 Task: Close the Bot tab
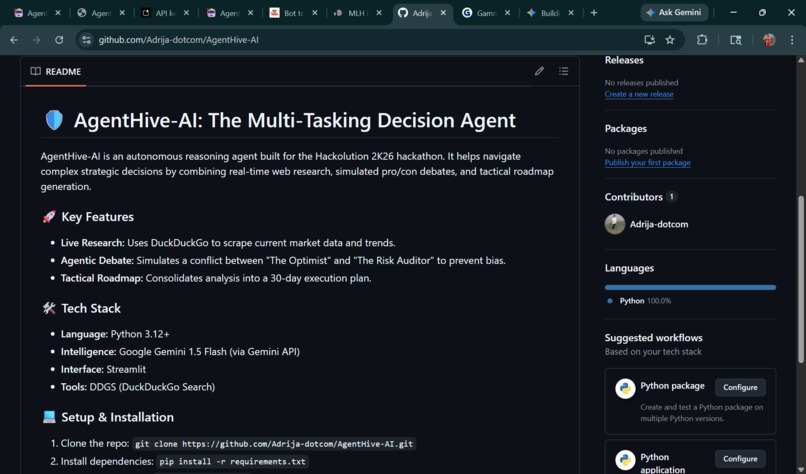point(315,13)
